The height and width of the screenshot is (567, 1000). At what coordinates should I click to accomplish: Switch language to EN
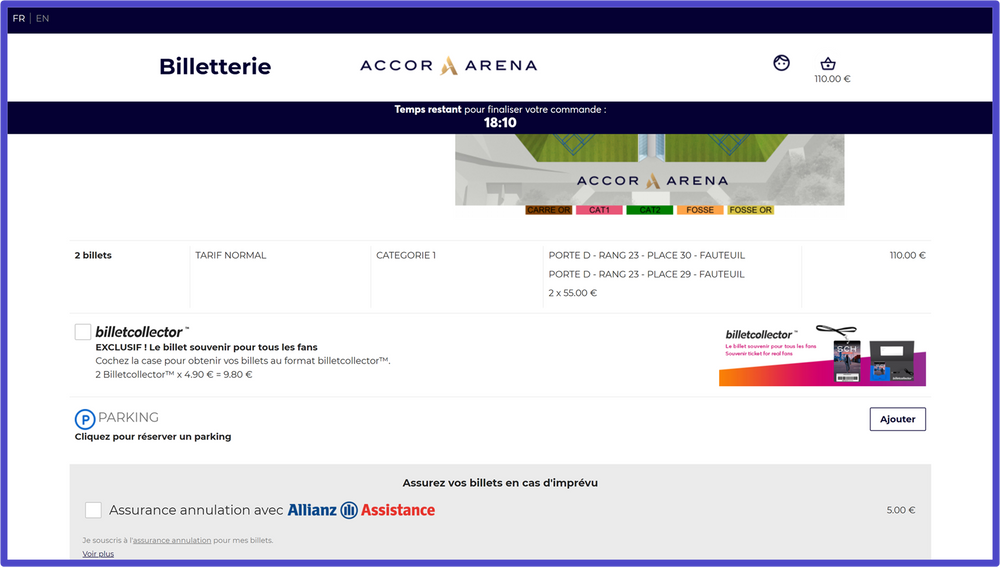[42, 18]
